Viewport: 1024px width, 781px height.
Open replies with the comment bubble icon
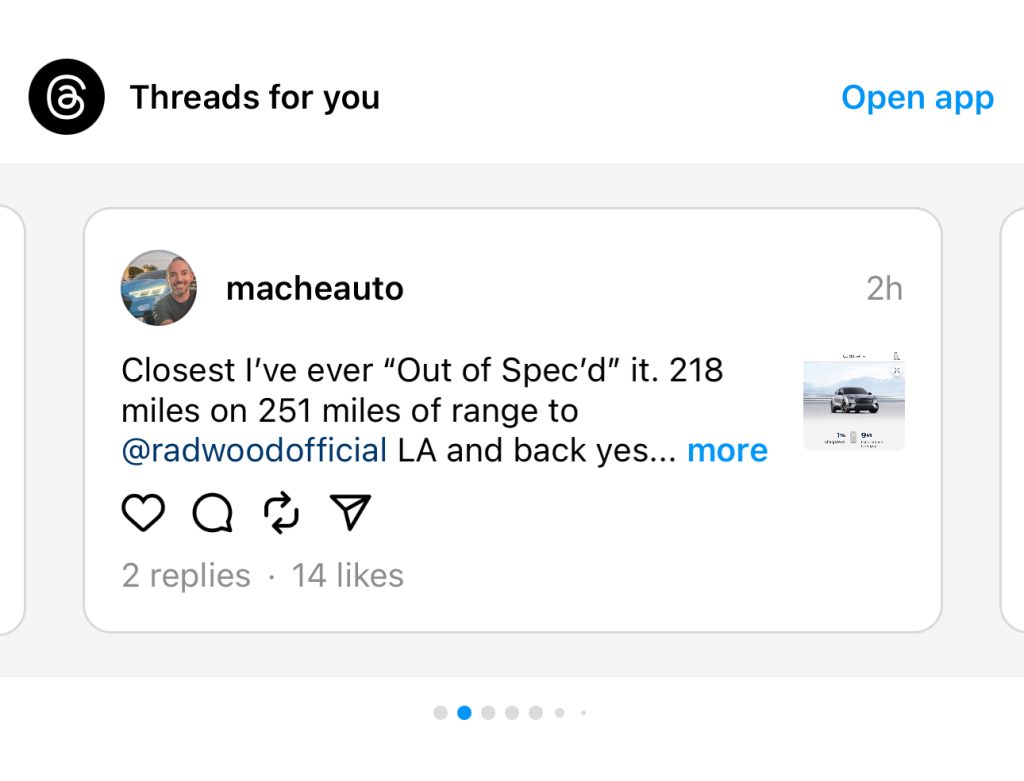212,513
